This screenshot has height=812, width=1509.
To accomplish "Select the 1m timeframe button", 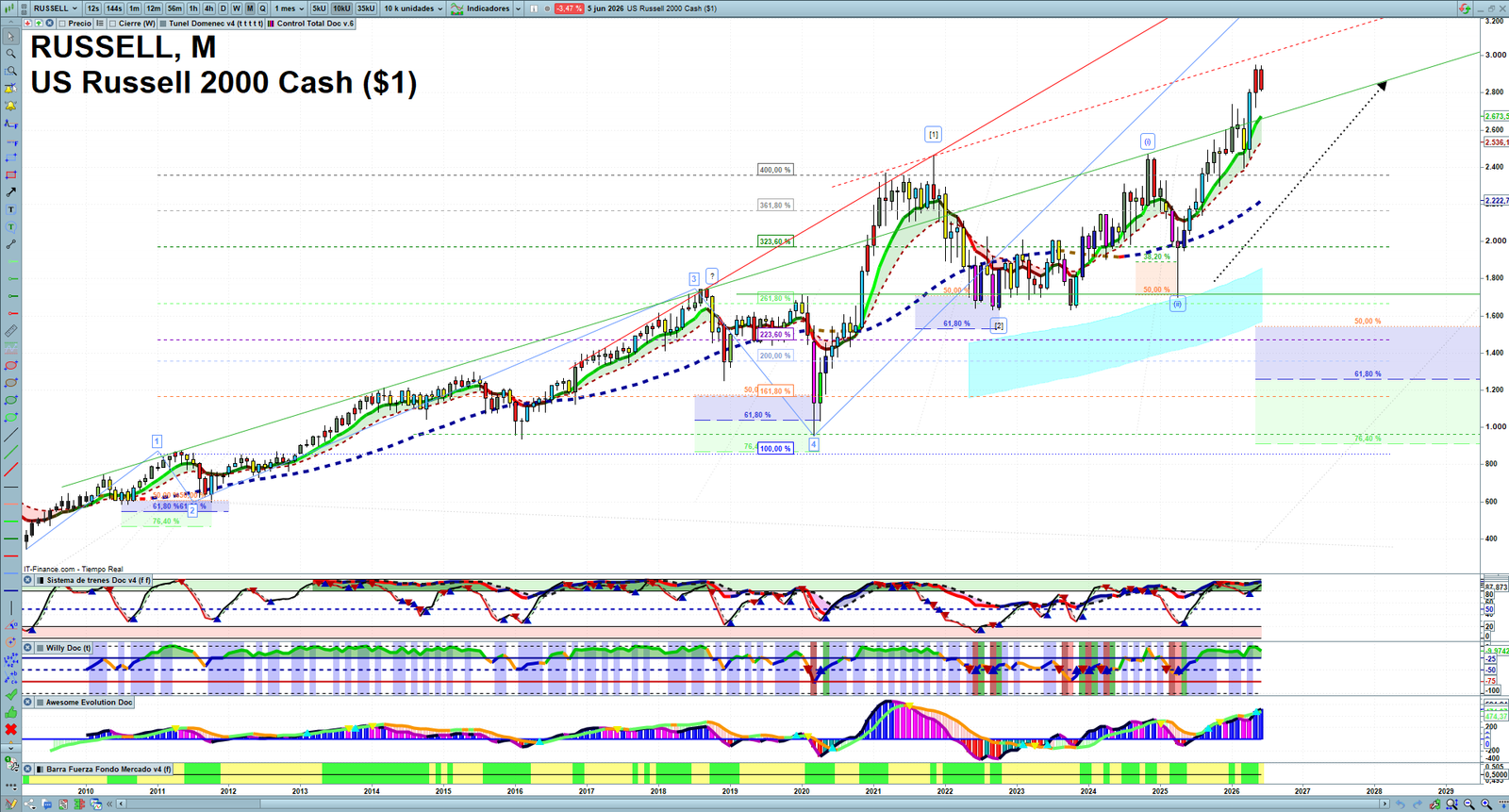I will (135, 8).
